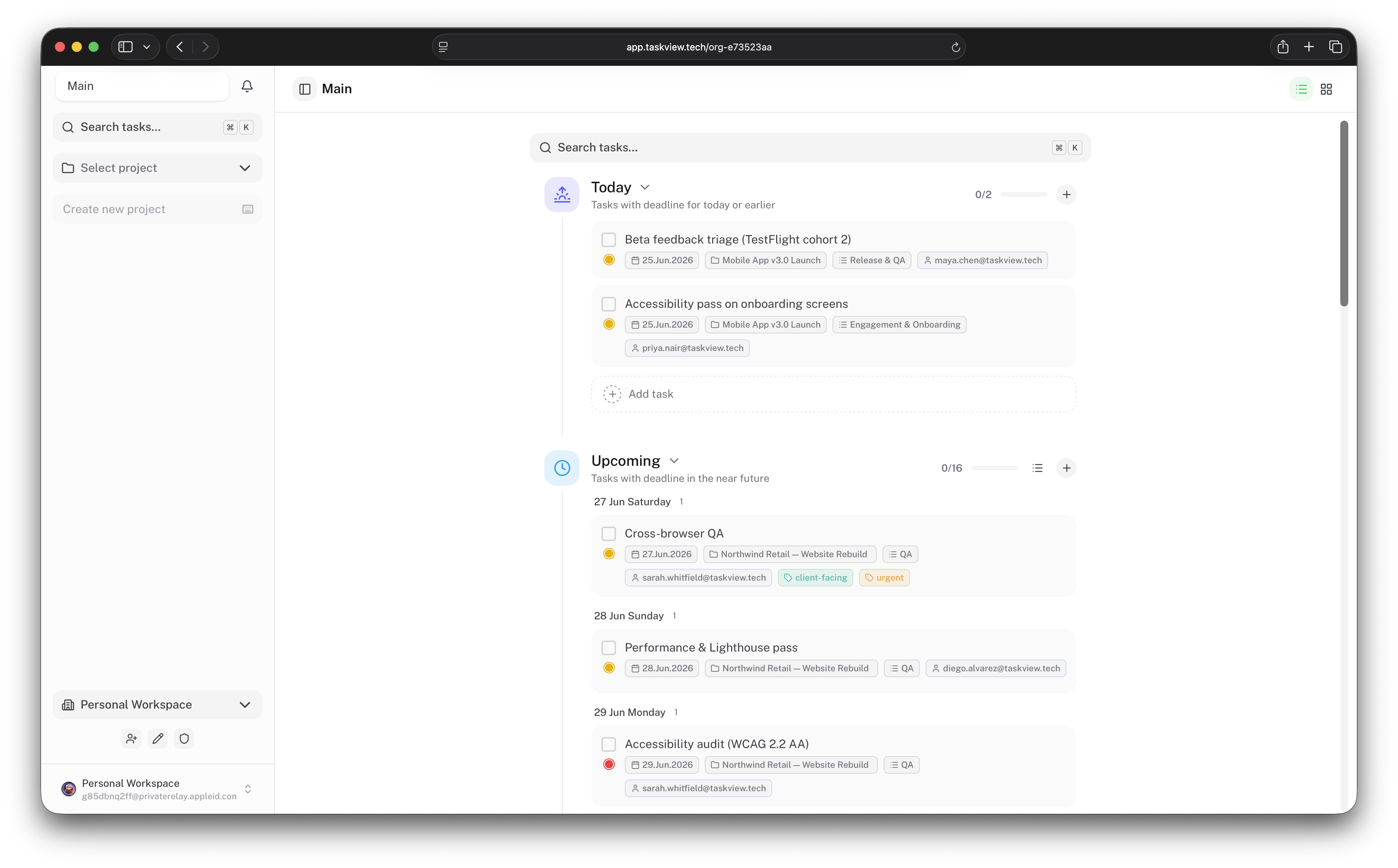Check off Accessibility pass on onboarding screens
The image size is (1398, 868).
[x=608, y=304]
